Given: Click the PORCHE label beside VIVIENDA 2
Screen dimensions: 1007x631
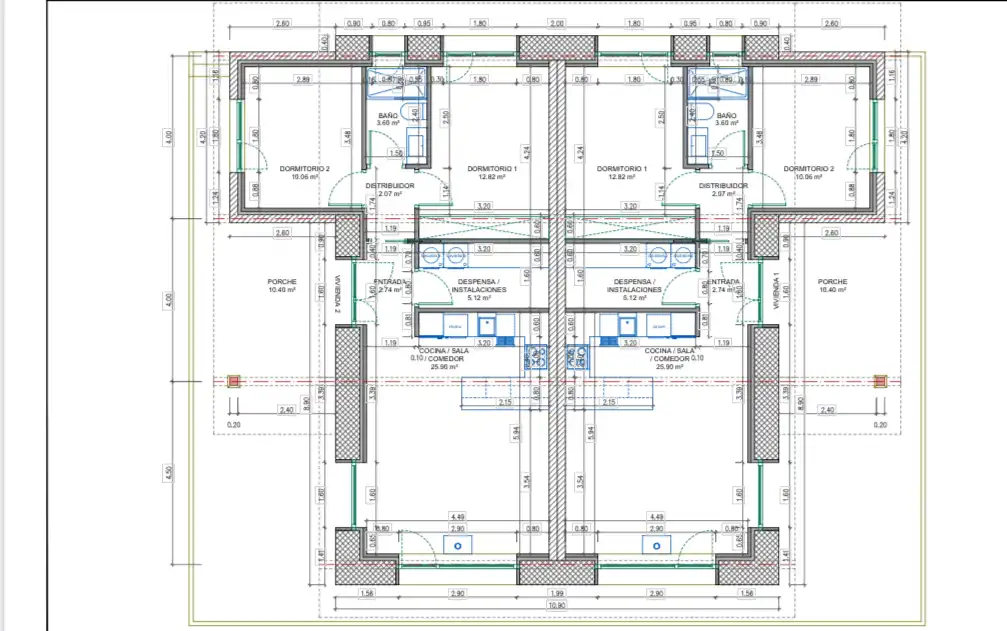Looking at the screenshot, I should [x=282, y=282].
